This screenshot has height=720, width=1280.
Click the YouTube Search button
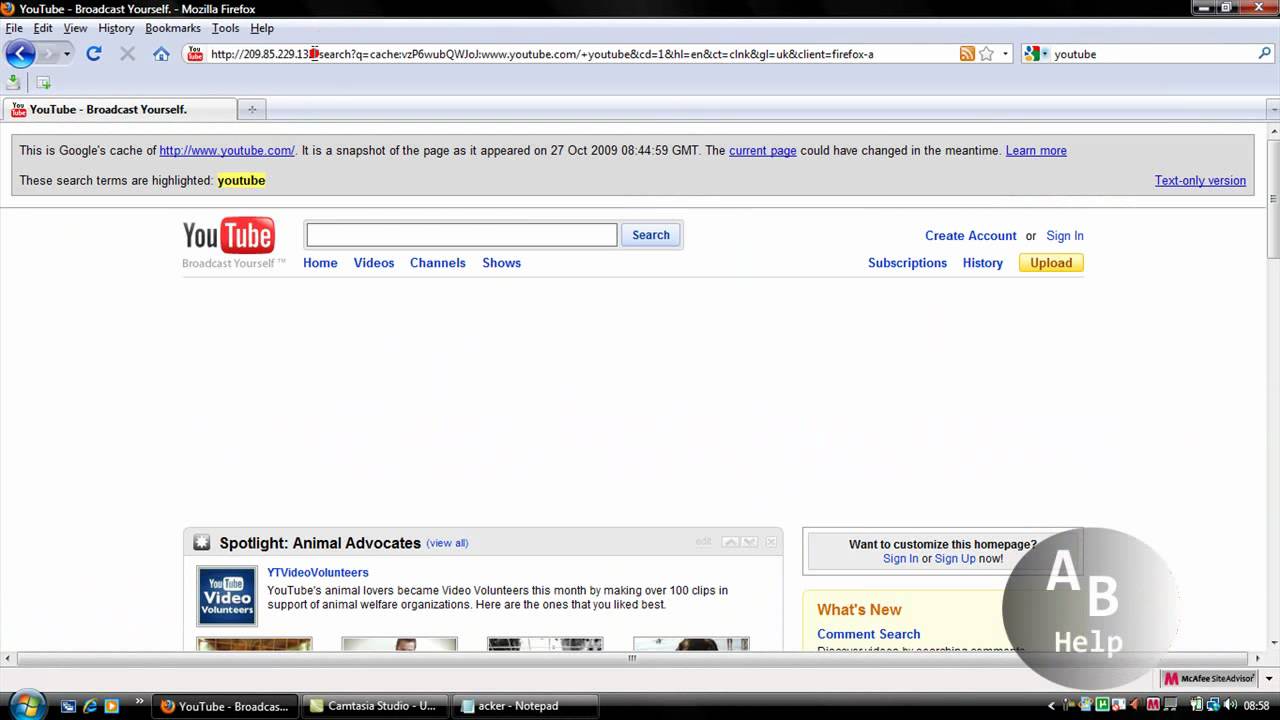coord(651,235)
